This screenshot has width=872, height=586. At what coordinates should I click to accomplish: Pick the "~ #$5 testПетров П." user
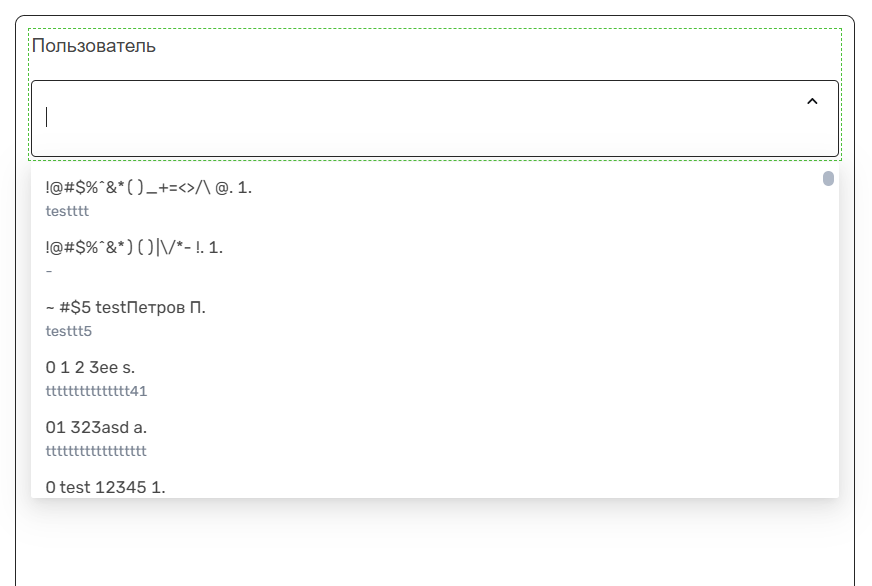[x=126, y=307]
